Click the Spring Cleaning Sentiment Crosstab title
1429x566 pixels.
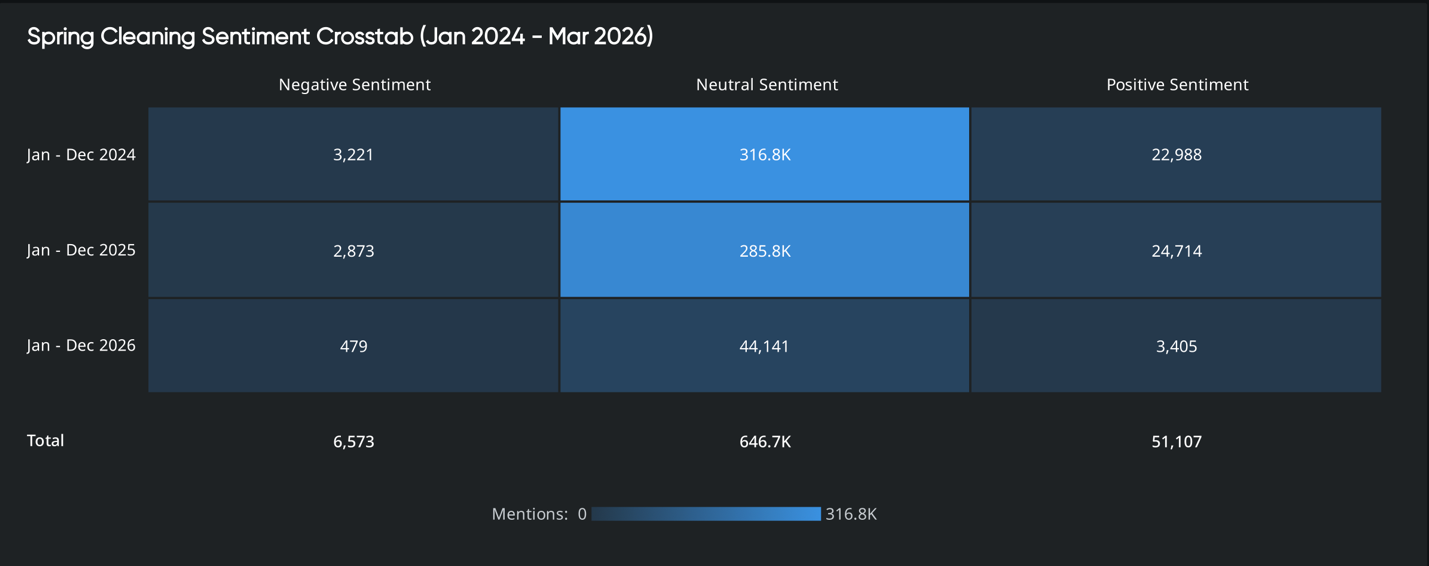340,37
